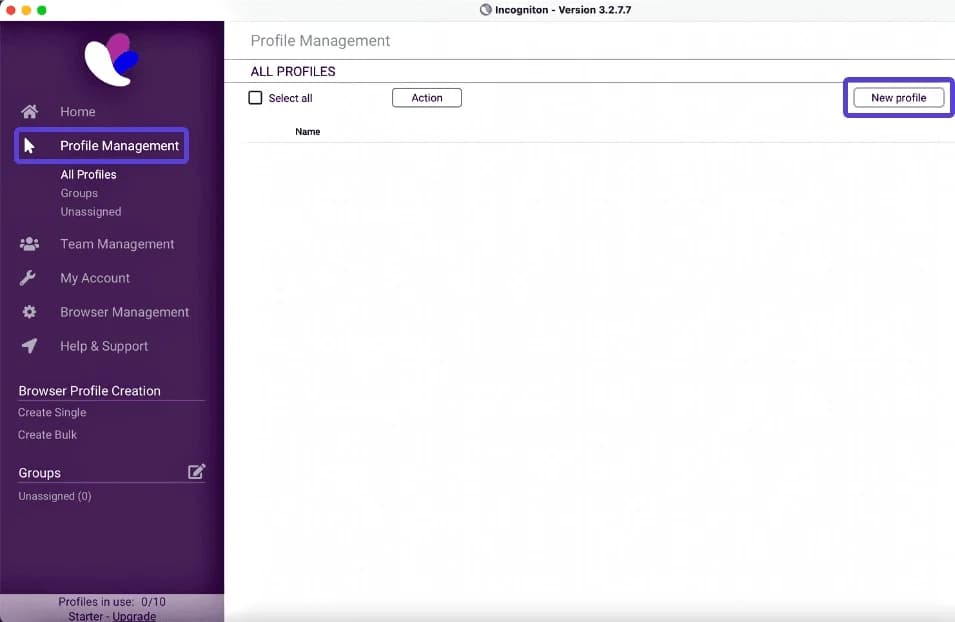The image size is (955, 622).
Task: Open the Action dropdown button
Action: click(x=426, y=98)
